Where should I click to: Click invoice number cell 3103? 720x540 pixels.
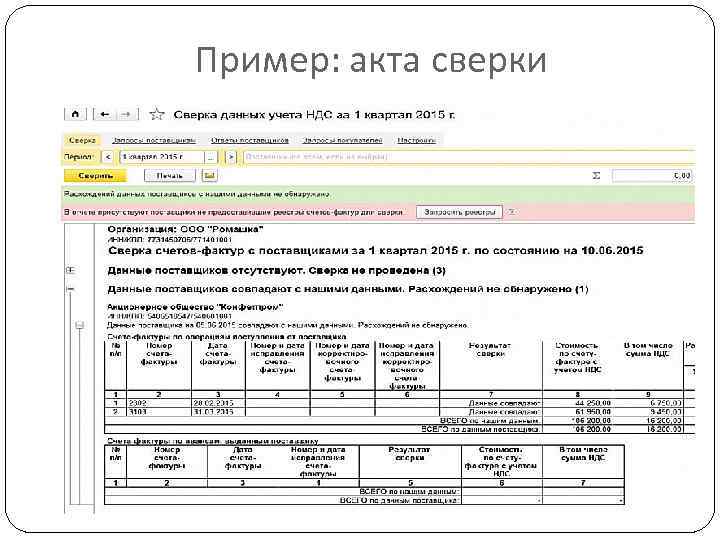click(158, 411)
